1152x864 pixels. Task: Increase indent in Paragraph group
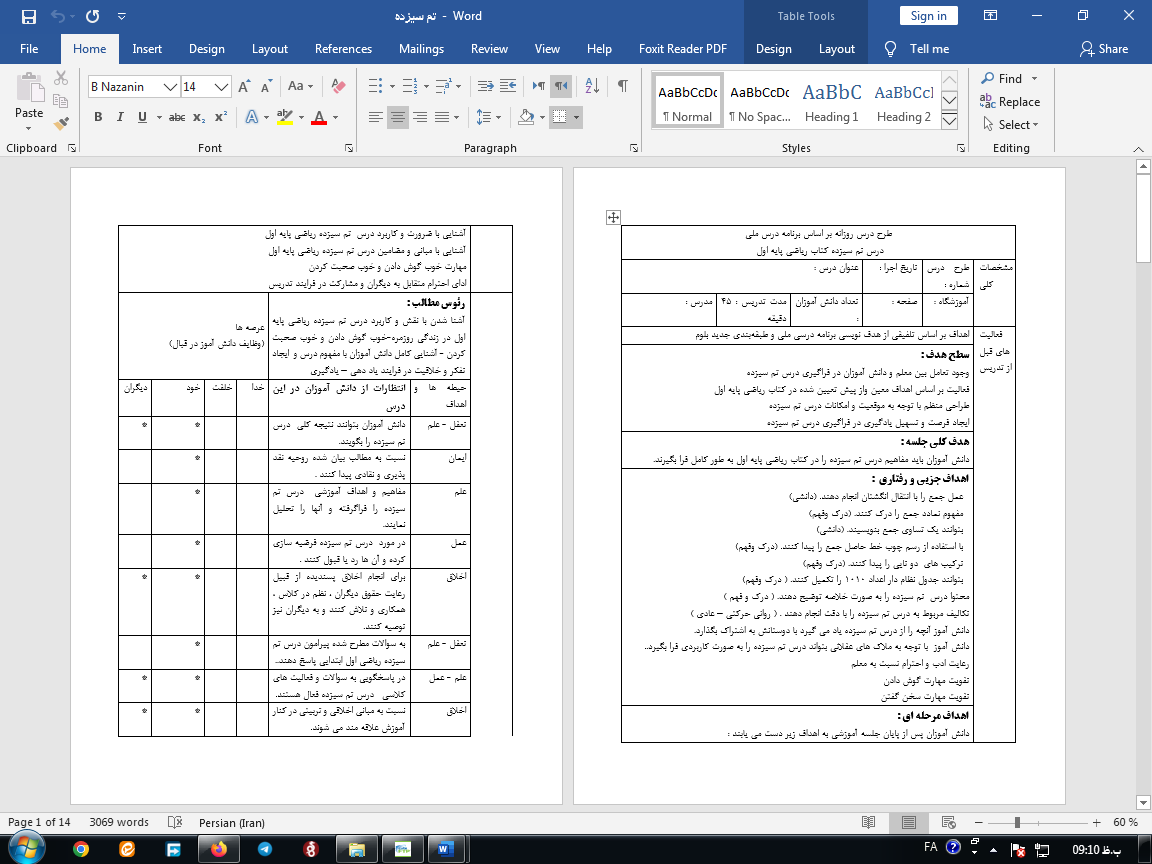point(509,86)
